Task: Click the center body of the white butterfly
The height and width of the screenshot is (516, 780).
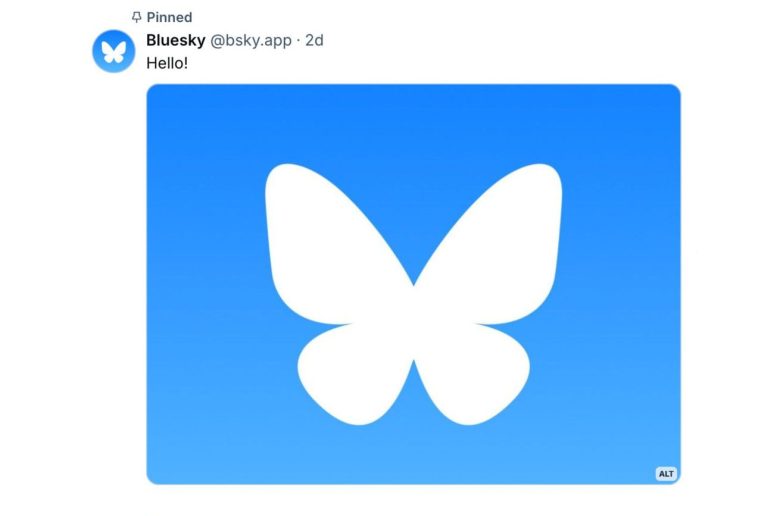Action: (x=413, y=322)
